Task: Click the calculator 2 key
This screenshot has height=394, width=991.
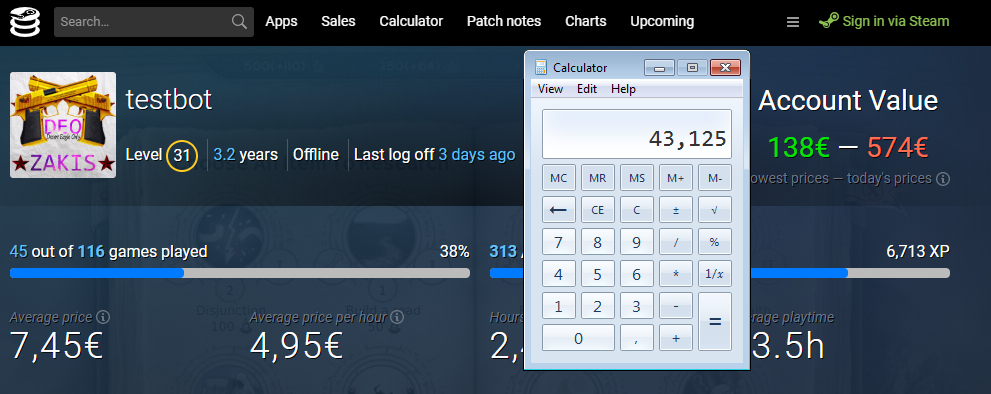Action: coord(598,306)
